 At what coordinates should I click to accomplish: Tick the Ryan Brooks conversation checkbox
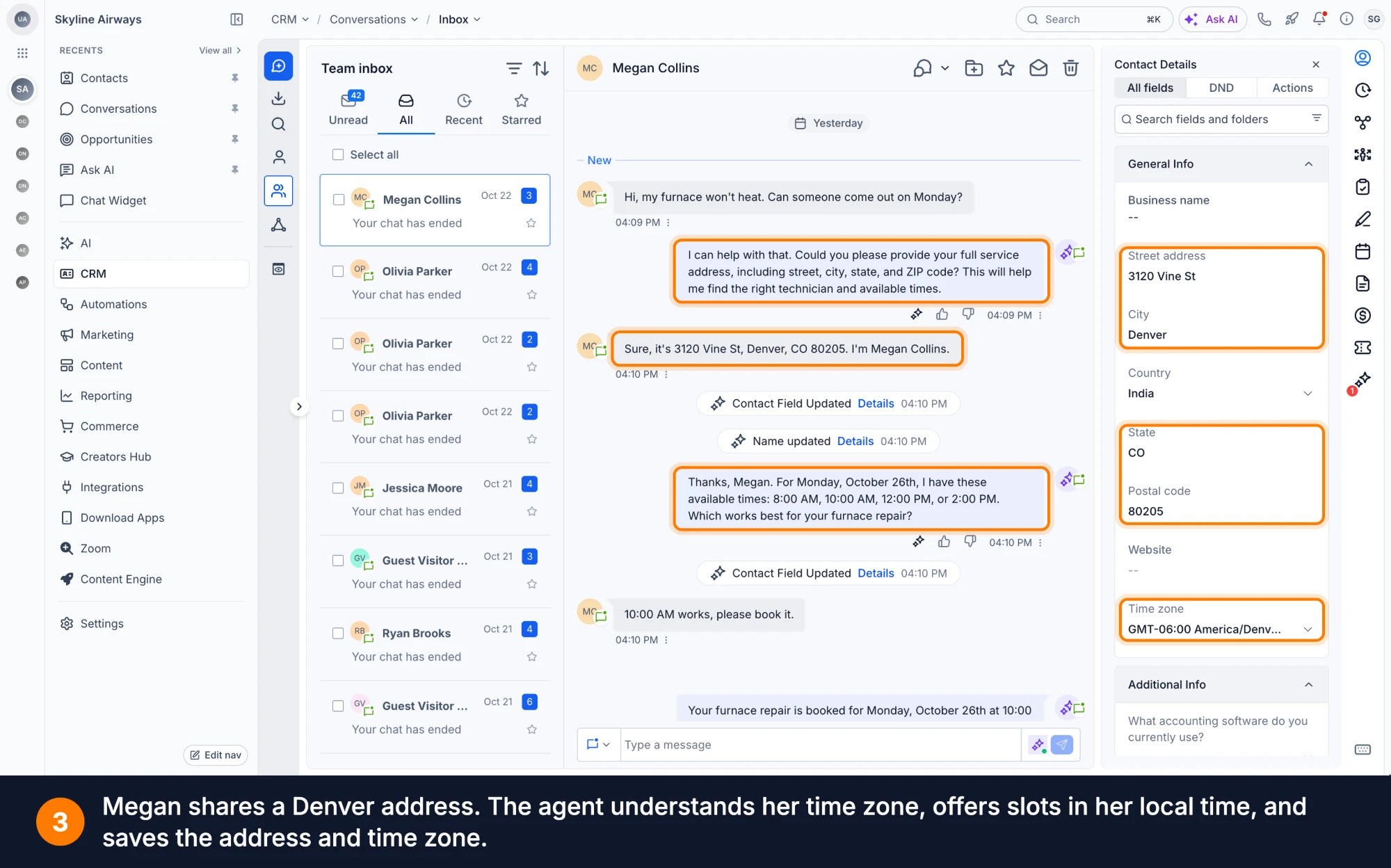(338, 634)
